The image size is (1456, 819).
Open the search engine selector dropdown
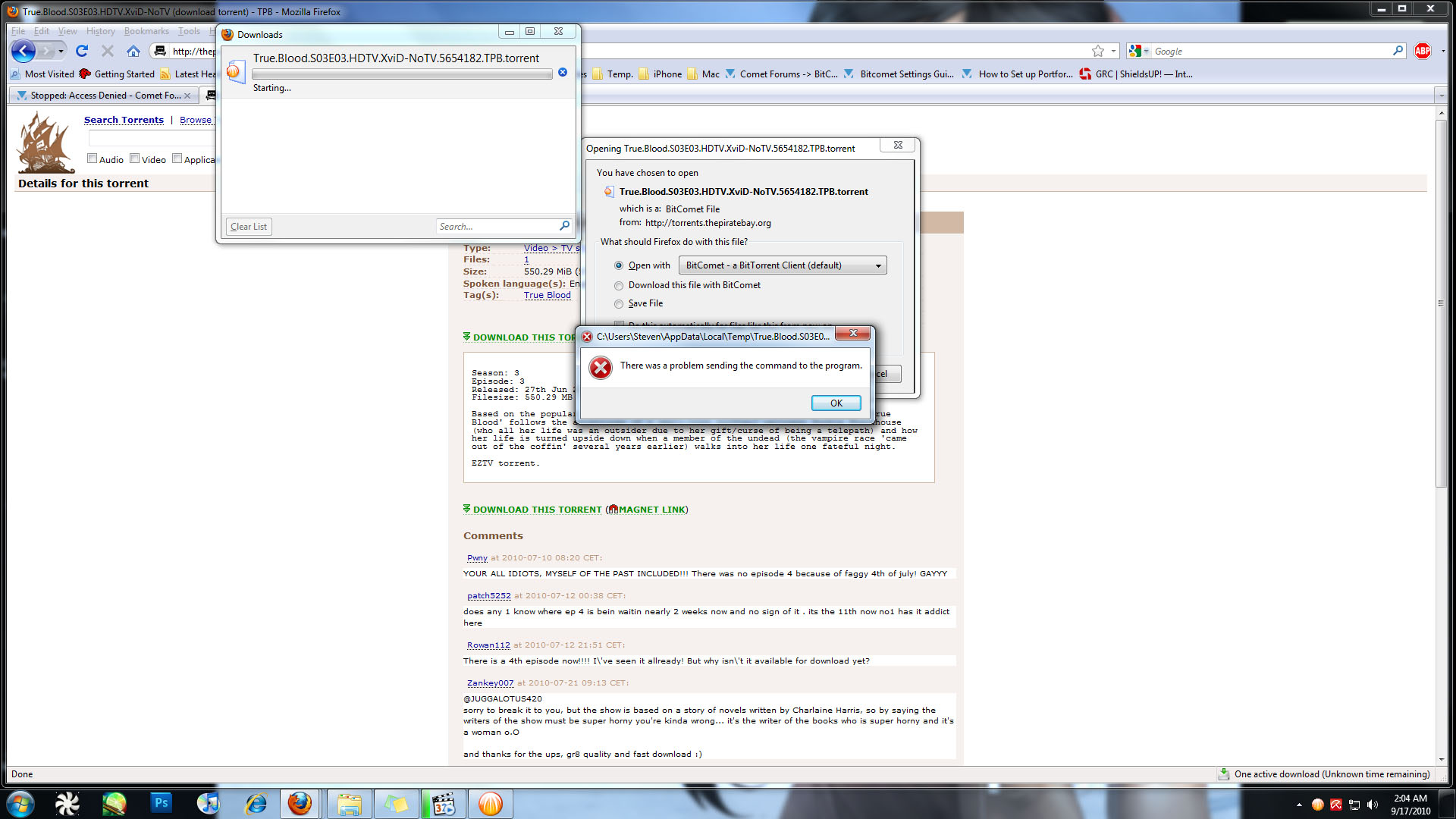(x=1139, y=51)
